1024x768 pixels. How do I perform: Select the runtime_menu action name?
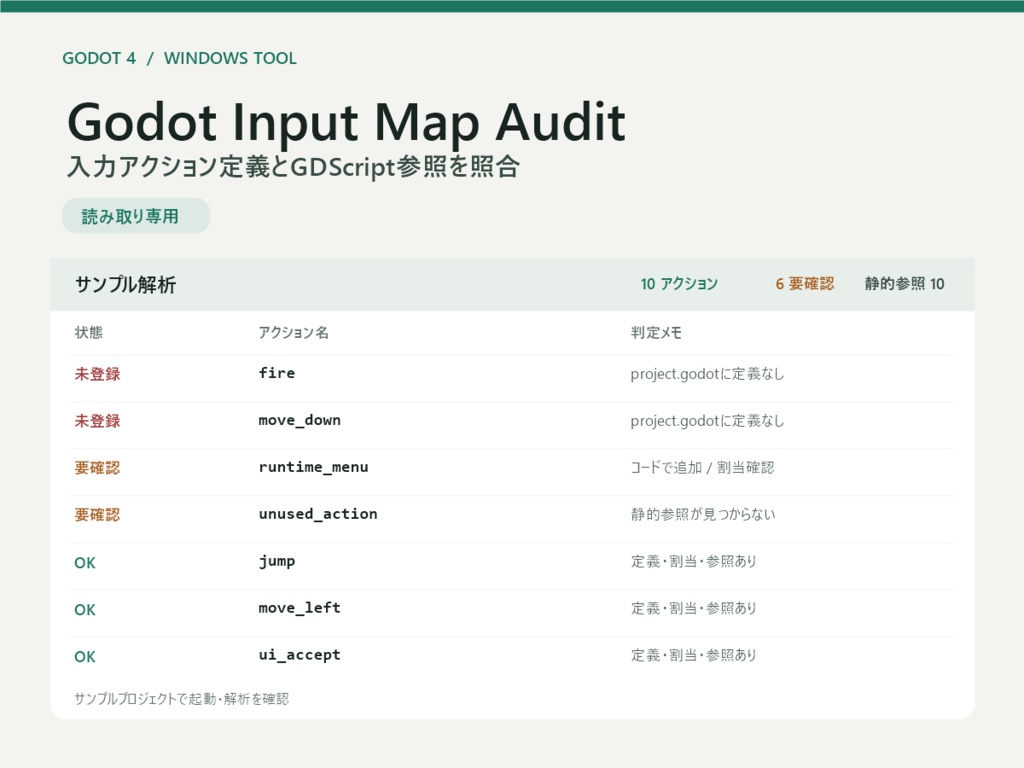coord(313,467)
